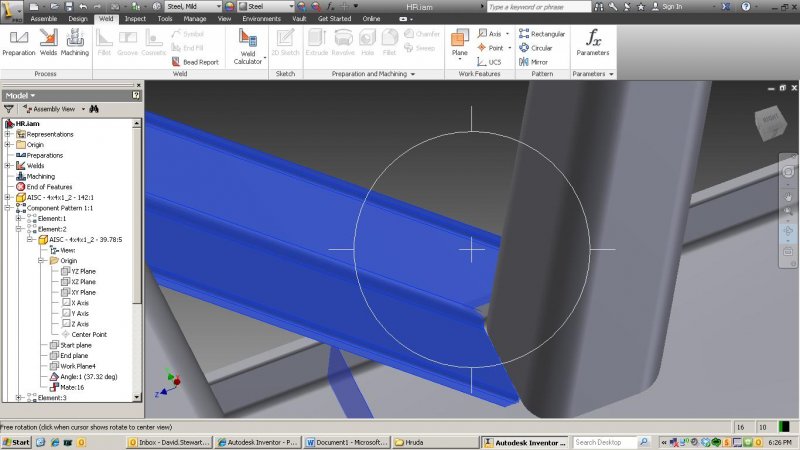
Task: Click the Search Desktop field in taskbar
Action: coord(605,442)
